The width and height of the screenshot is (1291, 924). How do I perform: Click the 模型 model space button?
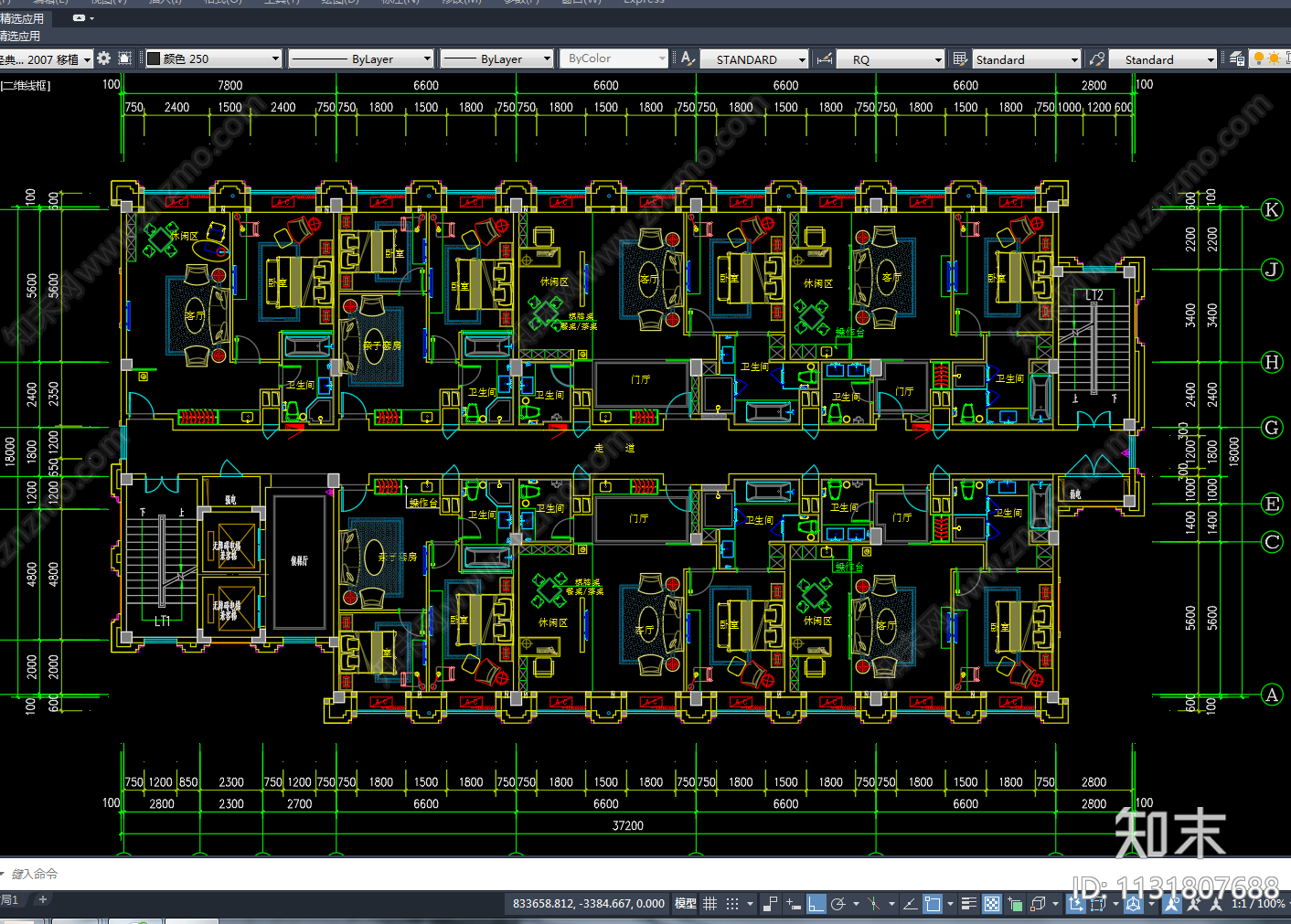pos(685,903)
